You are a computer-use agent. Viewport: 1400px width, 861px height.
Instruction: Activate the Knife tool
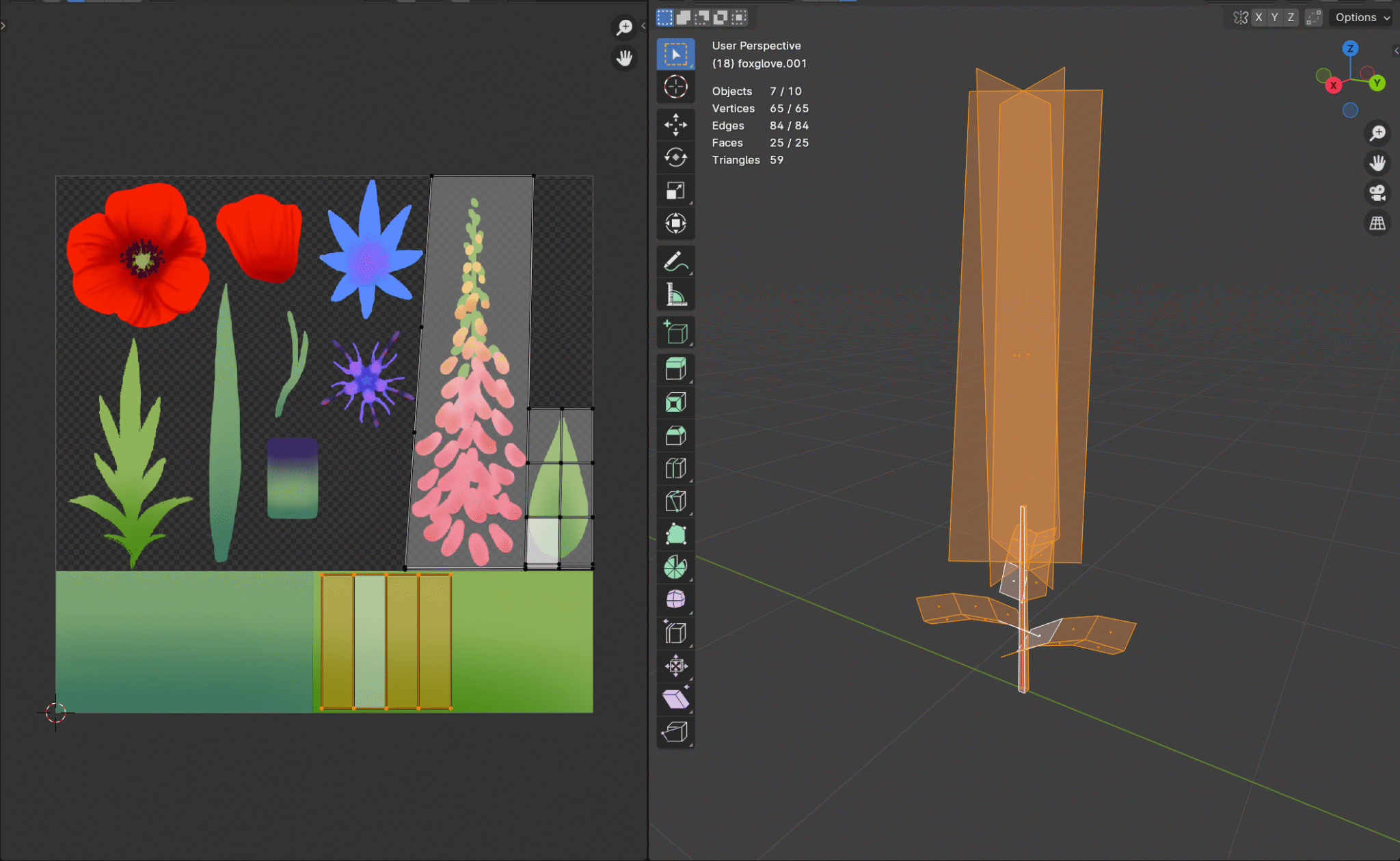pos(675,501)
